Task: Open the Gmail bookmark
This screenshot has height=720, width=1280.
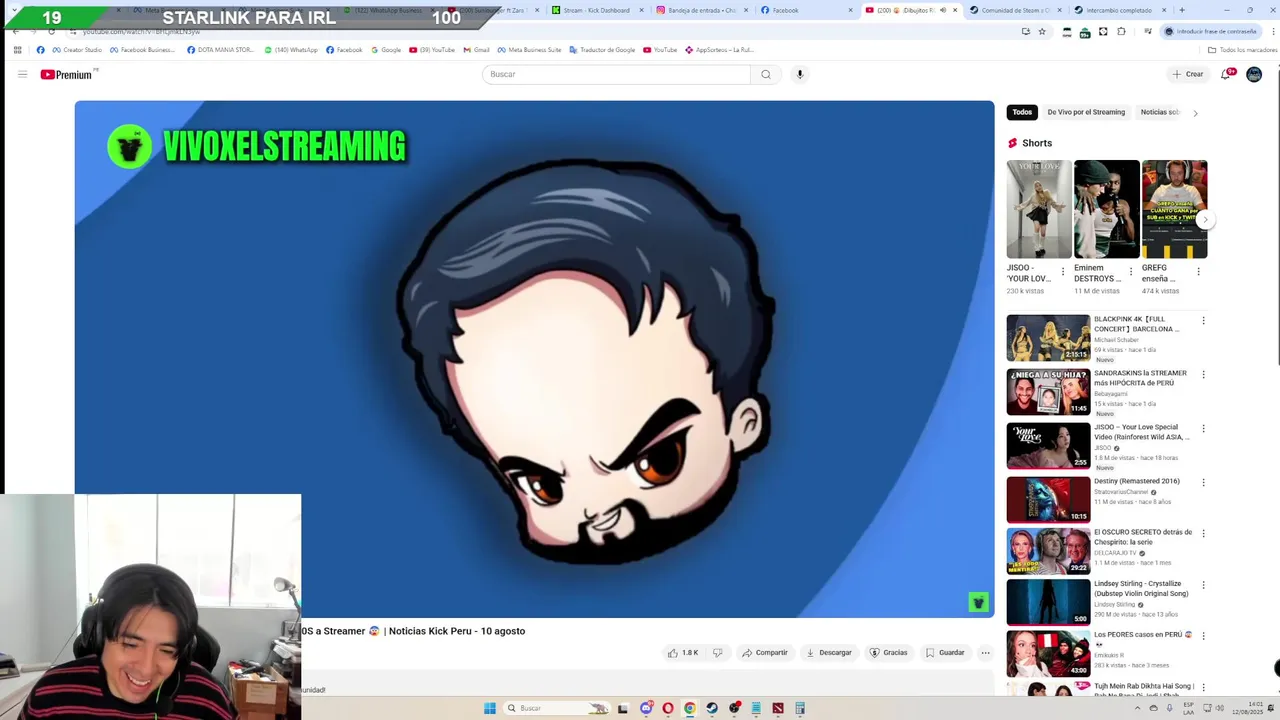Action: coord(476,50)
